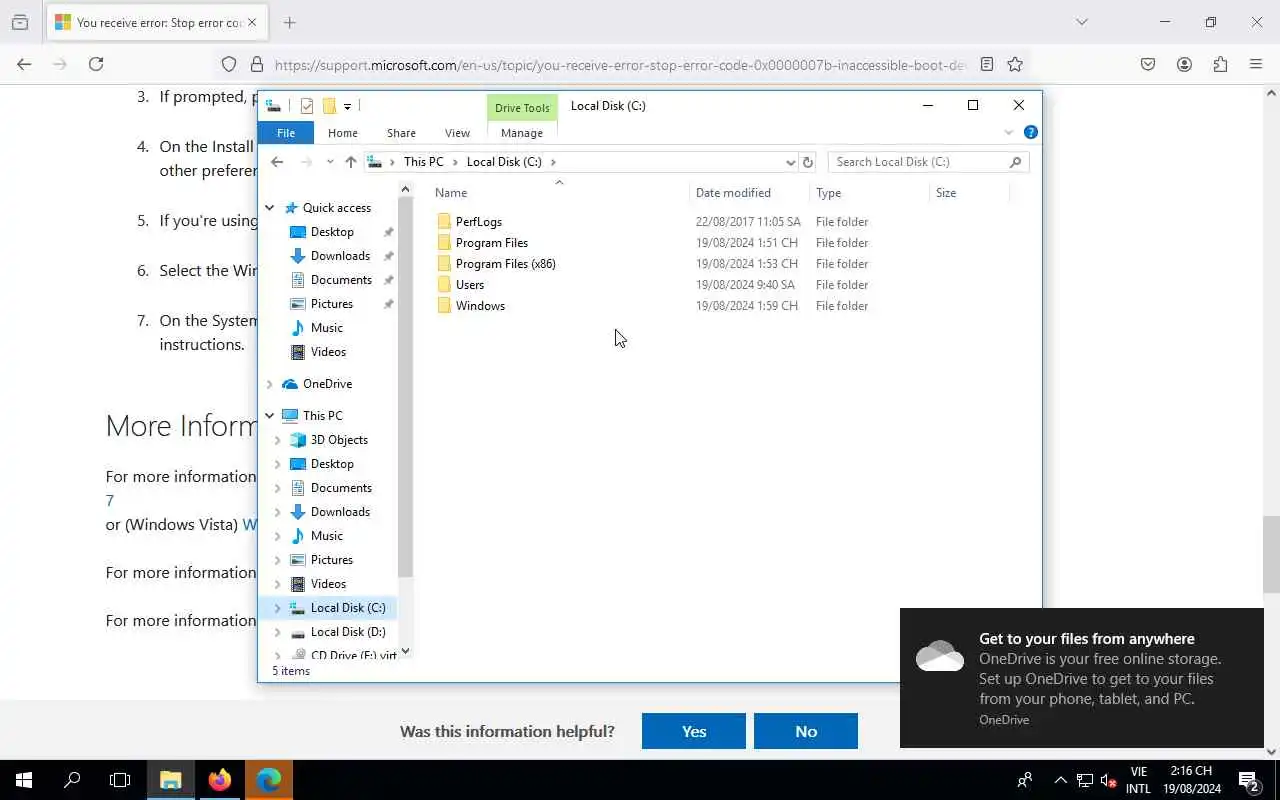Select the Program Files folder icon
Screen dimensions: 1280x800
[444, 243]
